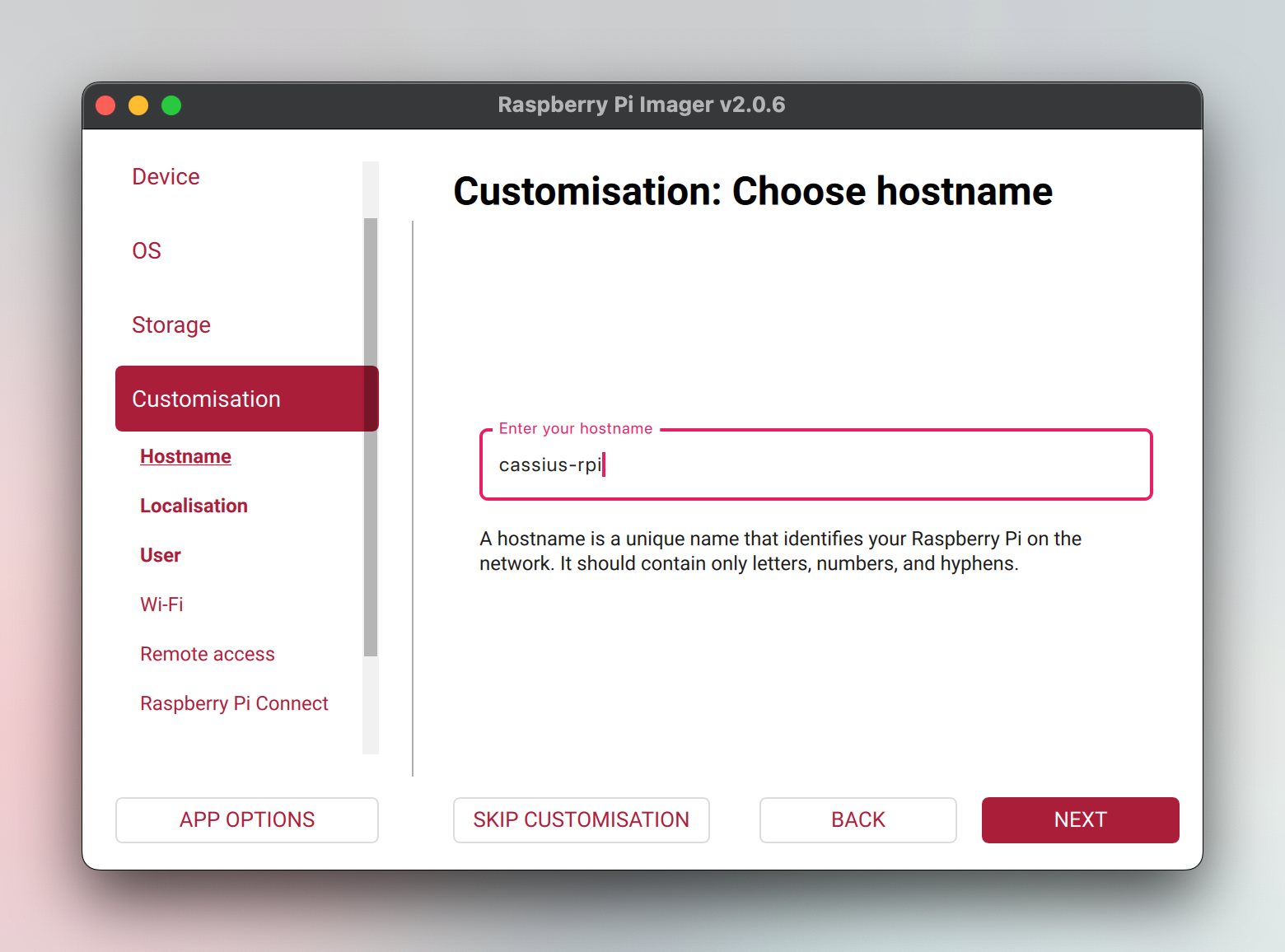The height and width of the screenshot is (952, 1285).
Task: Select the Device step in the sidebar
Action: click(165, 176)
